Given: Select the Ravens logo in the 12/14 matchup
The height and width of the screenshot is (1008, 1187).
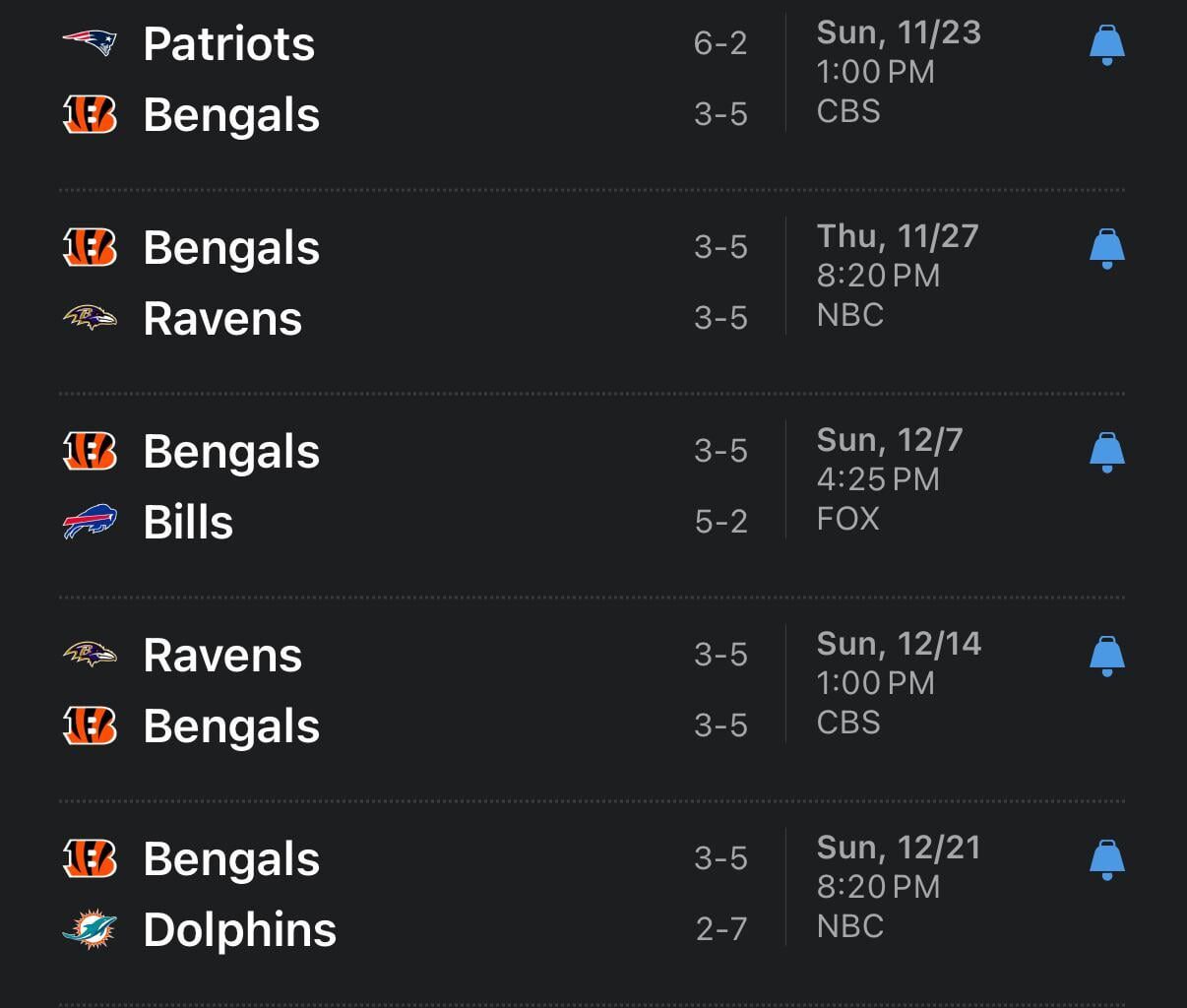Looking at the screenshot, I should 90,654.
